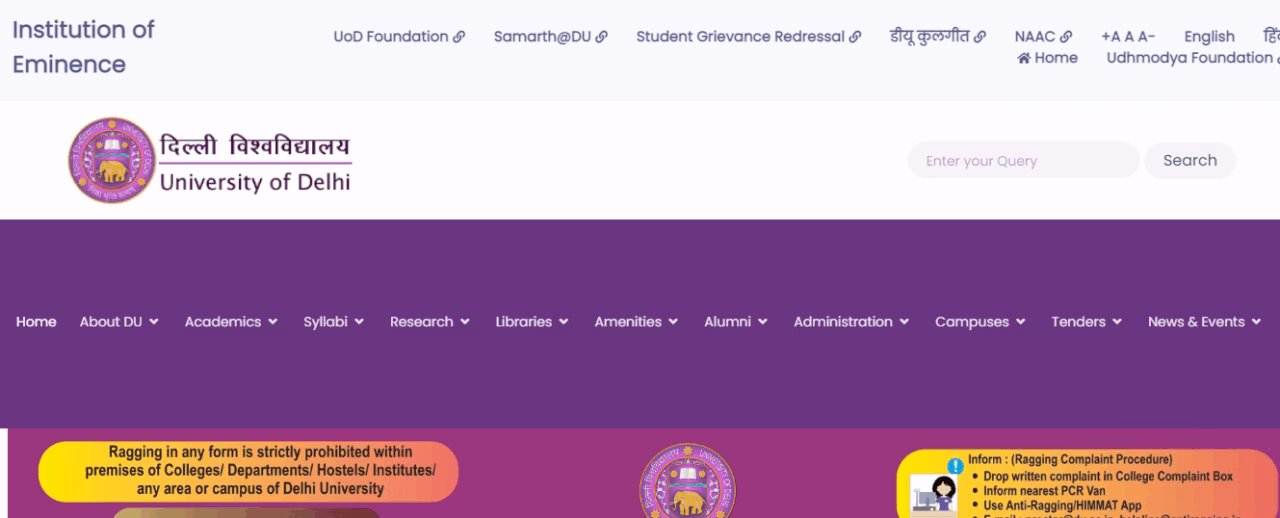Expand the Research menu
Image resolution: width=1280 pixels, height=518 pixels.
[x=430, y=322]
